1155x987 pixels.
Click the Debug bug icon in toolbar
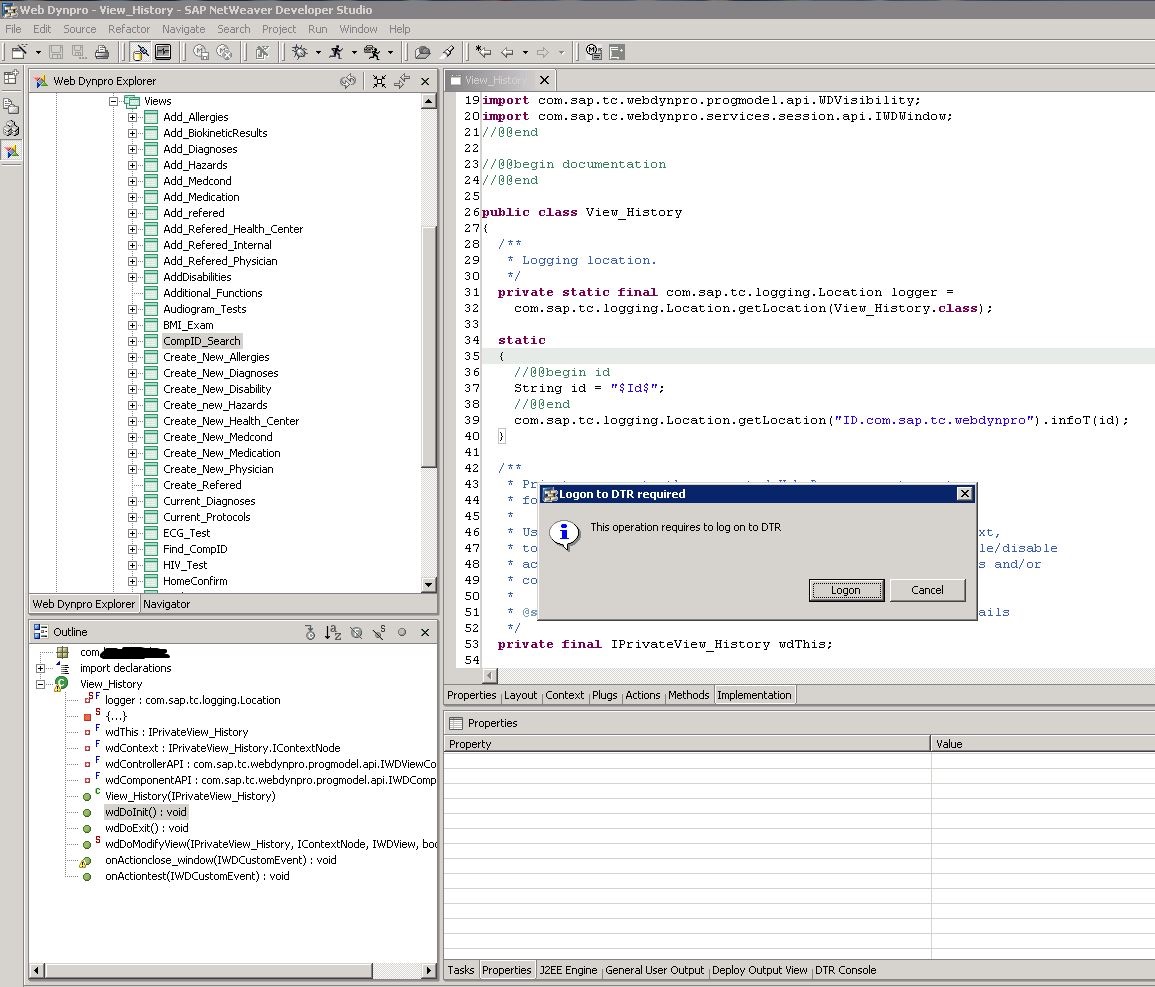299,52
